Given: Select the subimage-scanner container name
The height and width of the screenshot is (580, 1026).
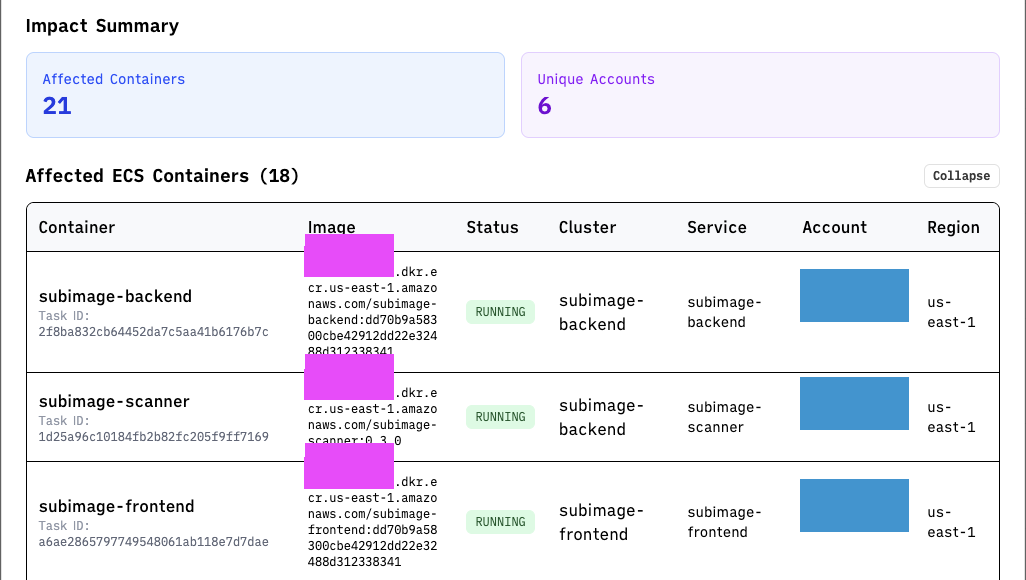Looking at the screenshot, I should [x=114, y=401].
